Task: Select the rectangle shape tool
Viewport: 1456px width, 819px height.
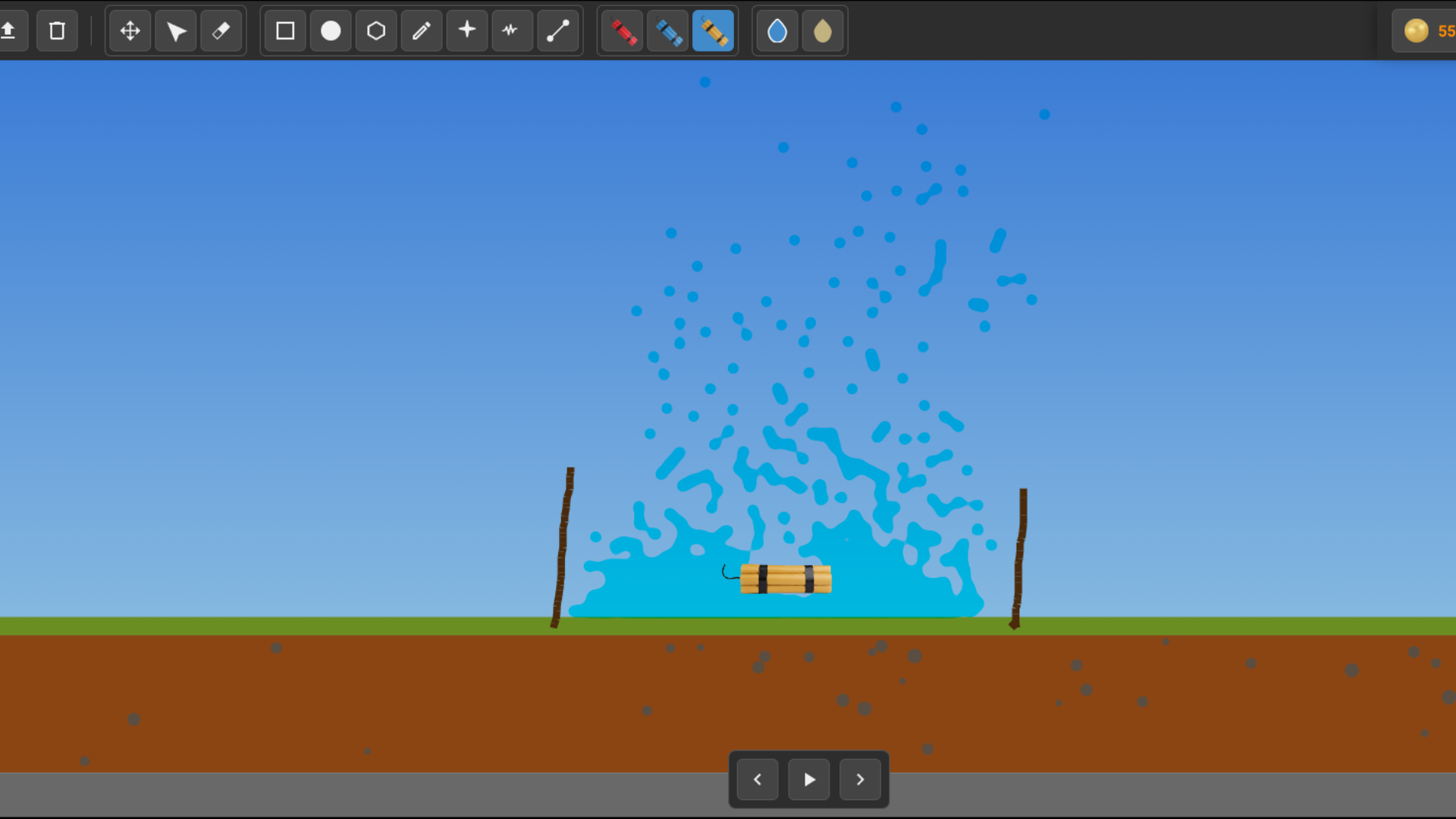Action: (x=284, y=31)
